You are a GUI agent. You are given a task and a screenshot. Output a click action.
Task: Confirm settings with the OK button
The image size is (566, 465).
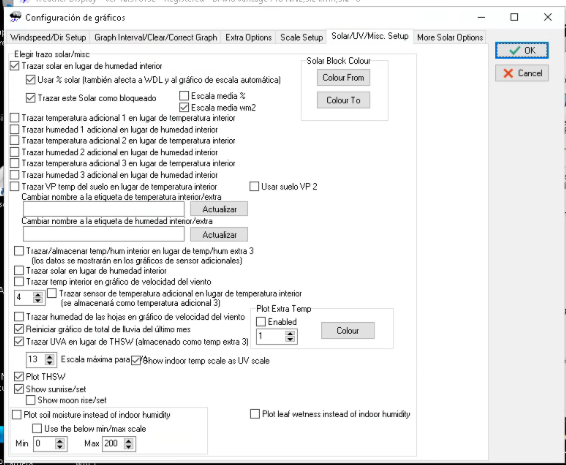click(522, 51)
